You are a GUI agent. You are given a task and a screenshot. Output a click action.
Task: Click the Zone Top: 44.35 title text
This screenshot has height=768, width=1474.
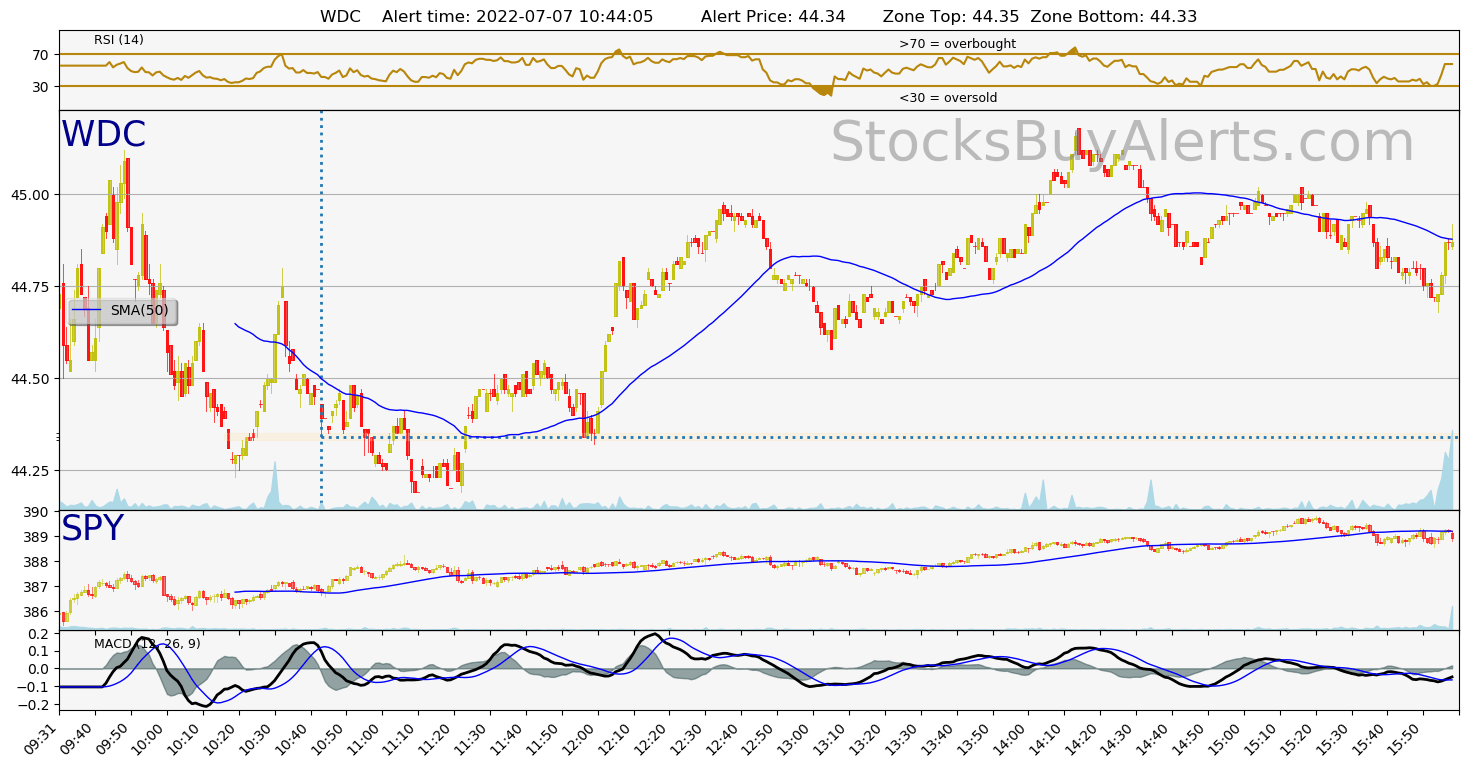[949, 17]
